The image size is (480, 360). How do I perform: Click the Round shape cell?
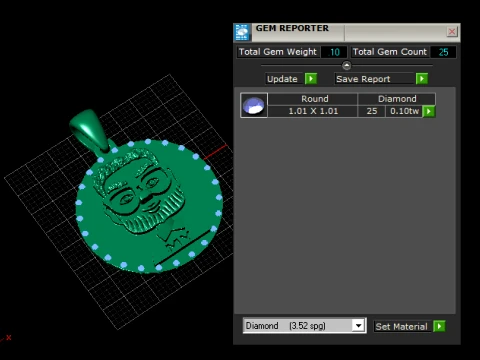pos(314,99)
